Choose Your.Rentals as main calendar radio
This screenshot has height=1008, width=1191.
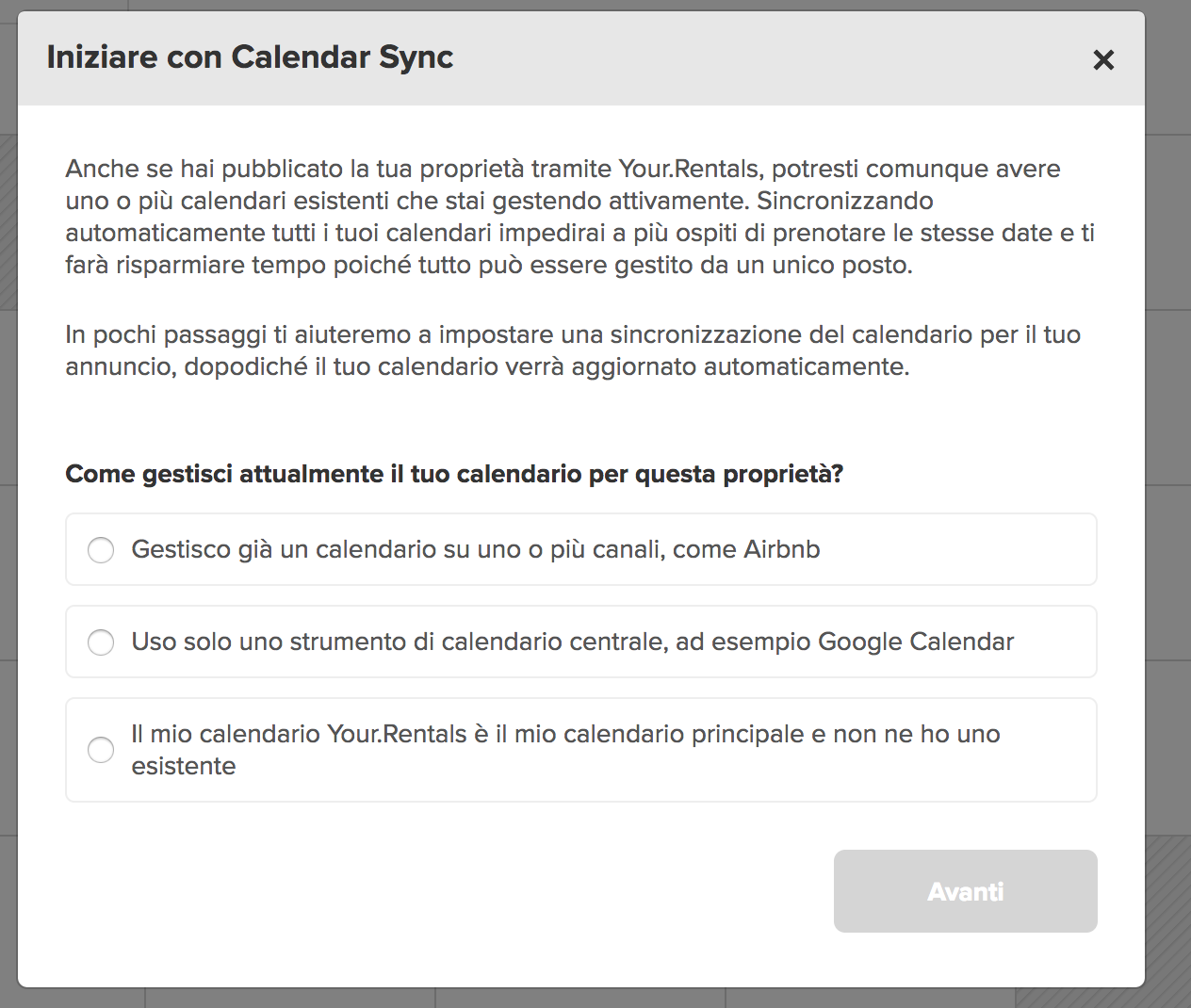(x=101, y=750)
